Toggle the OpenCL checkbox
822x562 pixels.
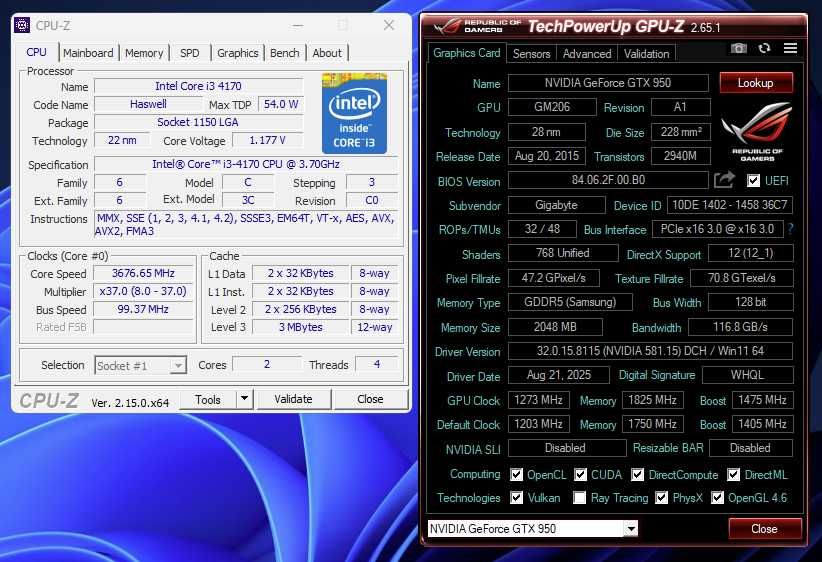pos(516,475)
